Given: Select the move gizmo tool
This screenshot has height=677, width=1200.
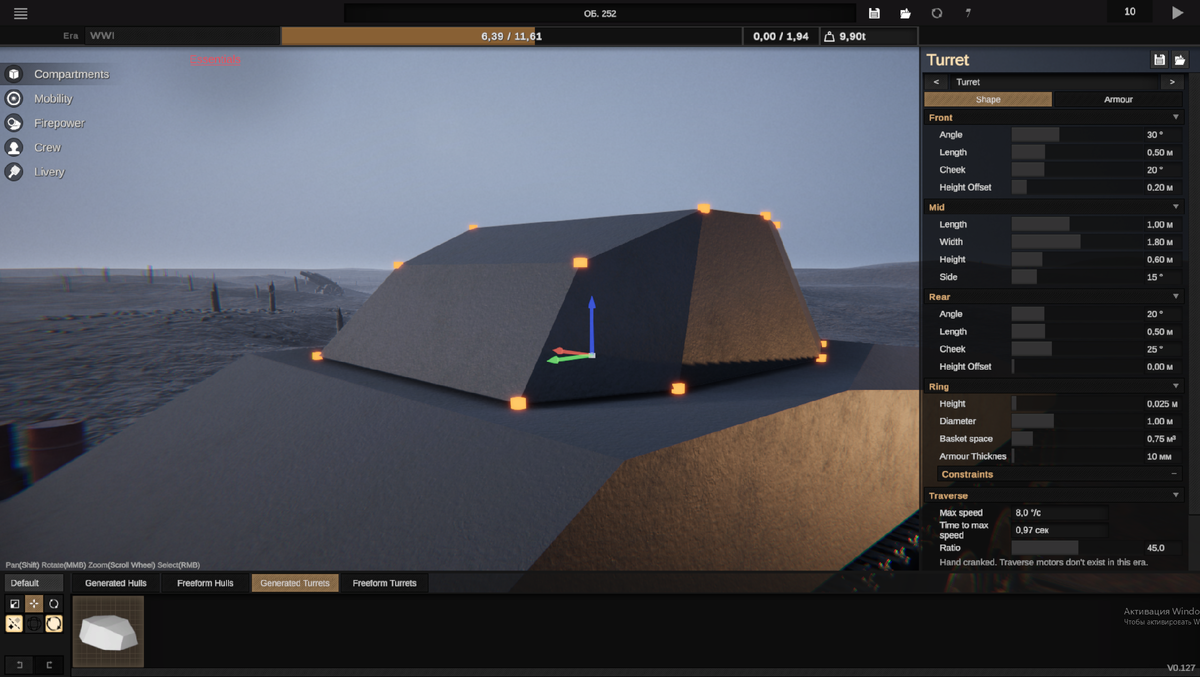Looking at the screenshot, I should 34,604.
